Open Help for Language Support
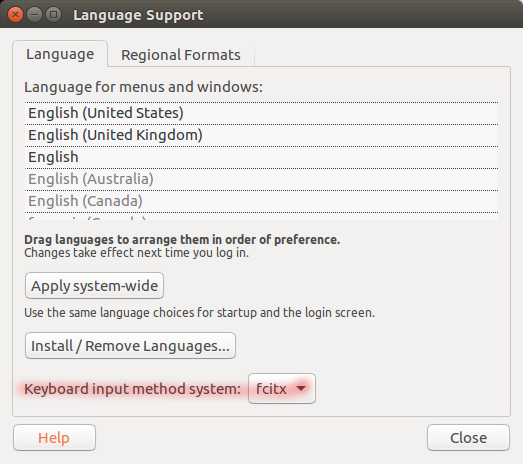The height and width of the screenshot is (464, 523). pyautogui.click(x=54, y=438)
